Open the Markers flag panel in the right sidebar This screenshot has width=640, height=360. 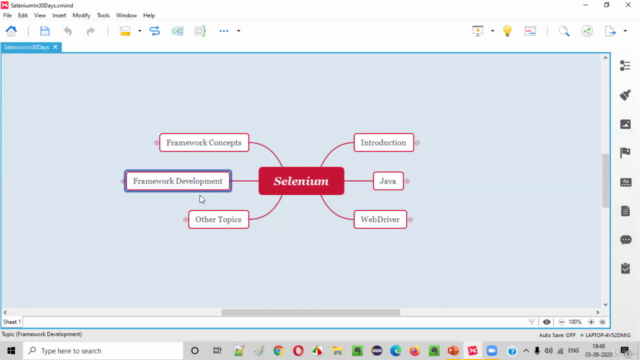tap(625, 153)
